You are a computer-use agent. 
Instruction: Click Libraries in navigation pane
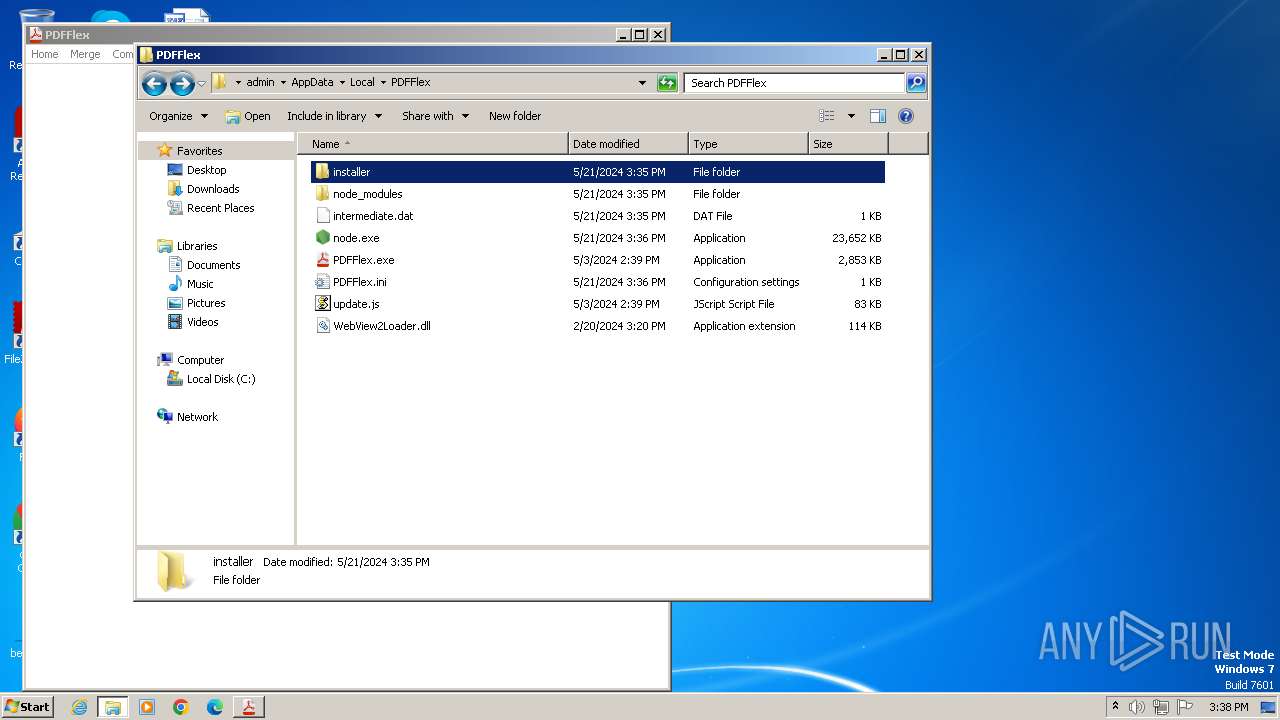pyautogui.click(x=197, y=246)
